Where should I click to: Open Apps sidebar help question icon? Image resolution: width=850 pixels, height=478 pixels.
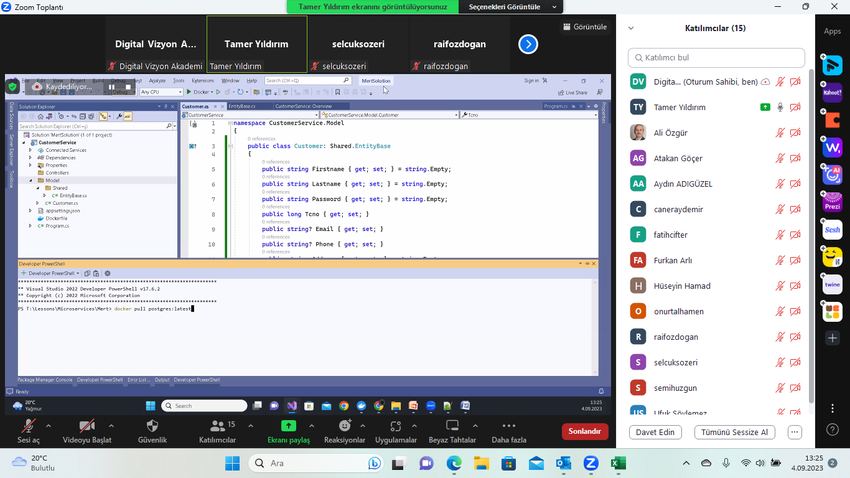click(833, 429)
